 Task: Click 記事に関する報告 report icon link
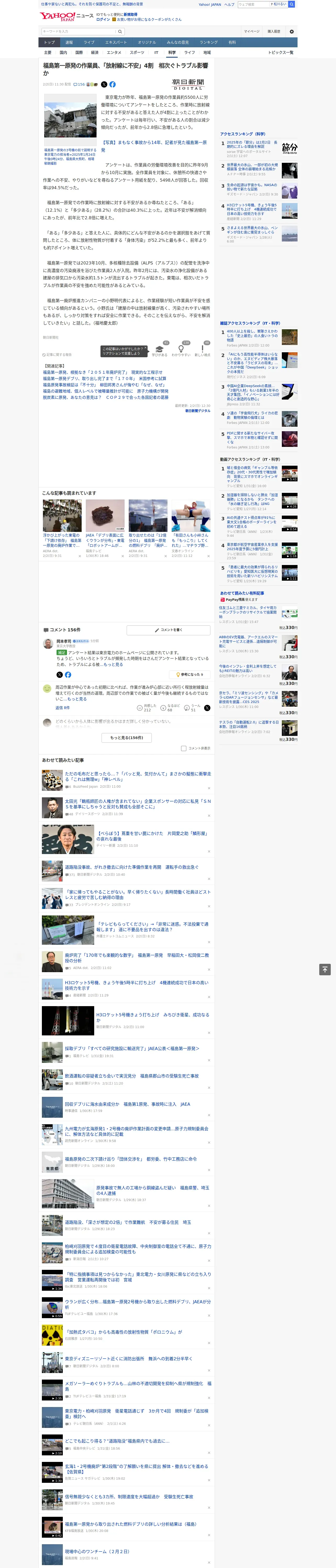click(57, 354)
